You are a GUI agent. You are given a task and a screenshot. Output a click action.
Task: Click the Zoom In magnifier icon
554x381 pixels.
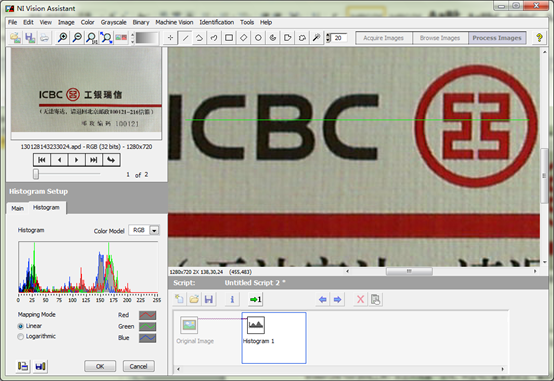pyautogui.click(x=63, y=37)
